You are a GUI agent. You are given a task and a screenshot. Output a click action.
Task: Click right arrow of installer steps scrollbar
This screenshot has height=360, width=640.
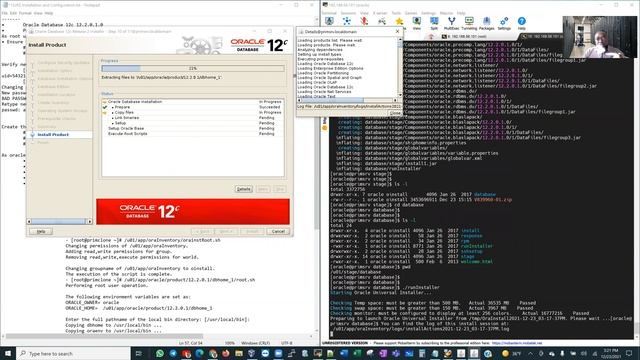[x=89, y=221]
